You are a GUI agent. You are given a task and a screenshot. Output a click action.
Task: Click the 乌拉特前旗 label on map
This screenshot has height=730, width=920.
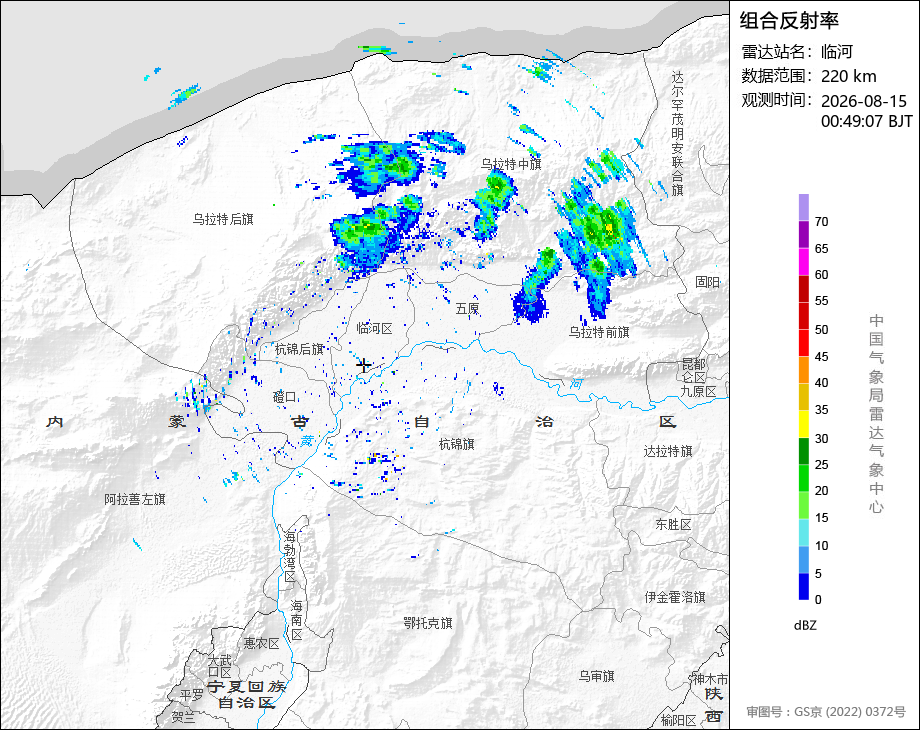click(599, 332)
